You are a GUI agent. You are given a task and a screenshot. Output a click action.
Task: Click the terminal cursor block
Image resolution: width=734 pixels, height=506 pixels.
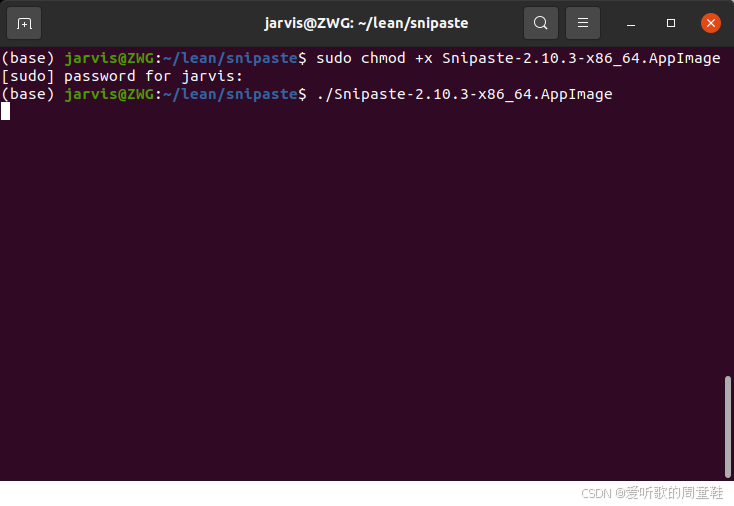click(6, 111)
